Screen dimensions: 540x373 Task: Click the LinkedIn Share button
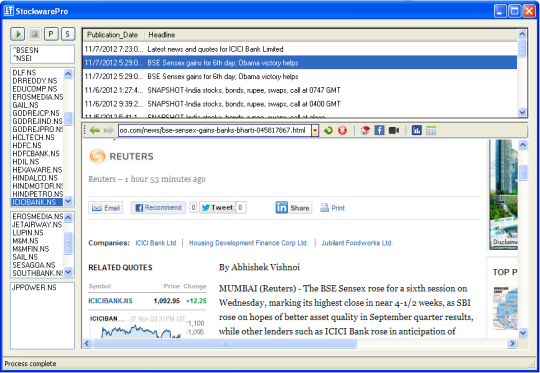(293, 208)
